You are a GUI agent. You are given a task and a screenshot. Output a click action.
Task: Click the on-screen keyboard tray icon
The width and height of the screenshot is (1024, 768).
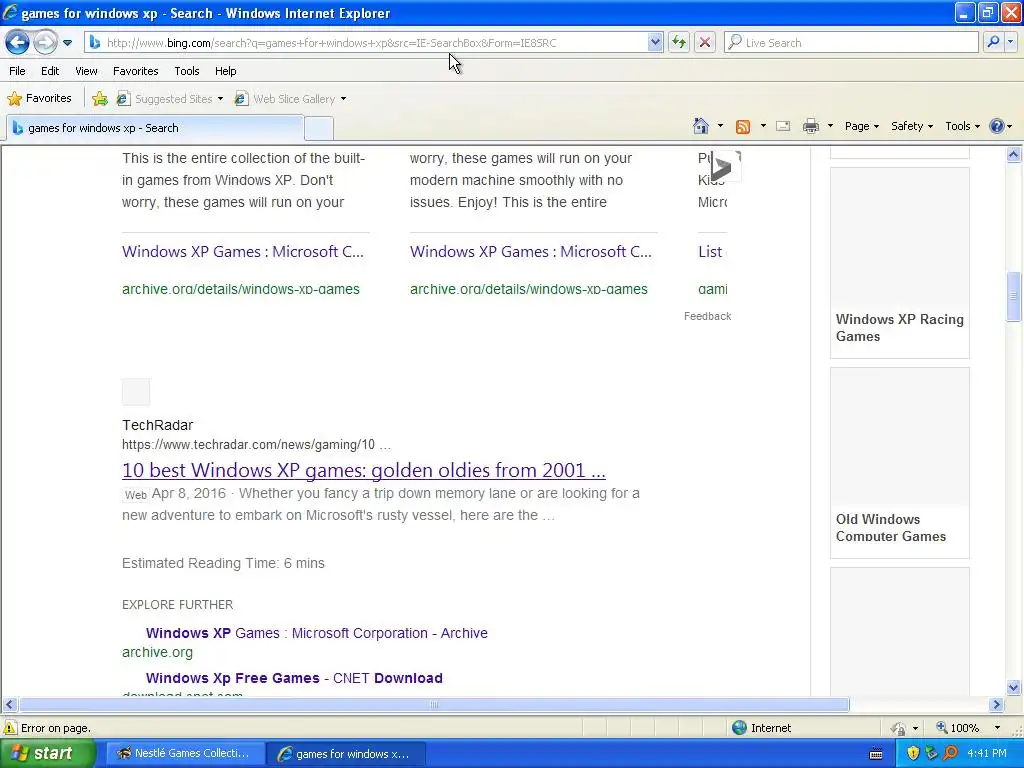[876, 754]
